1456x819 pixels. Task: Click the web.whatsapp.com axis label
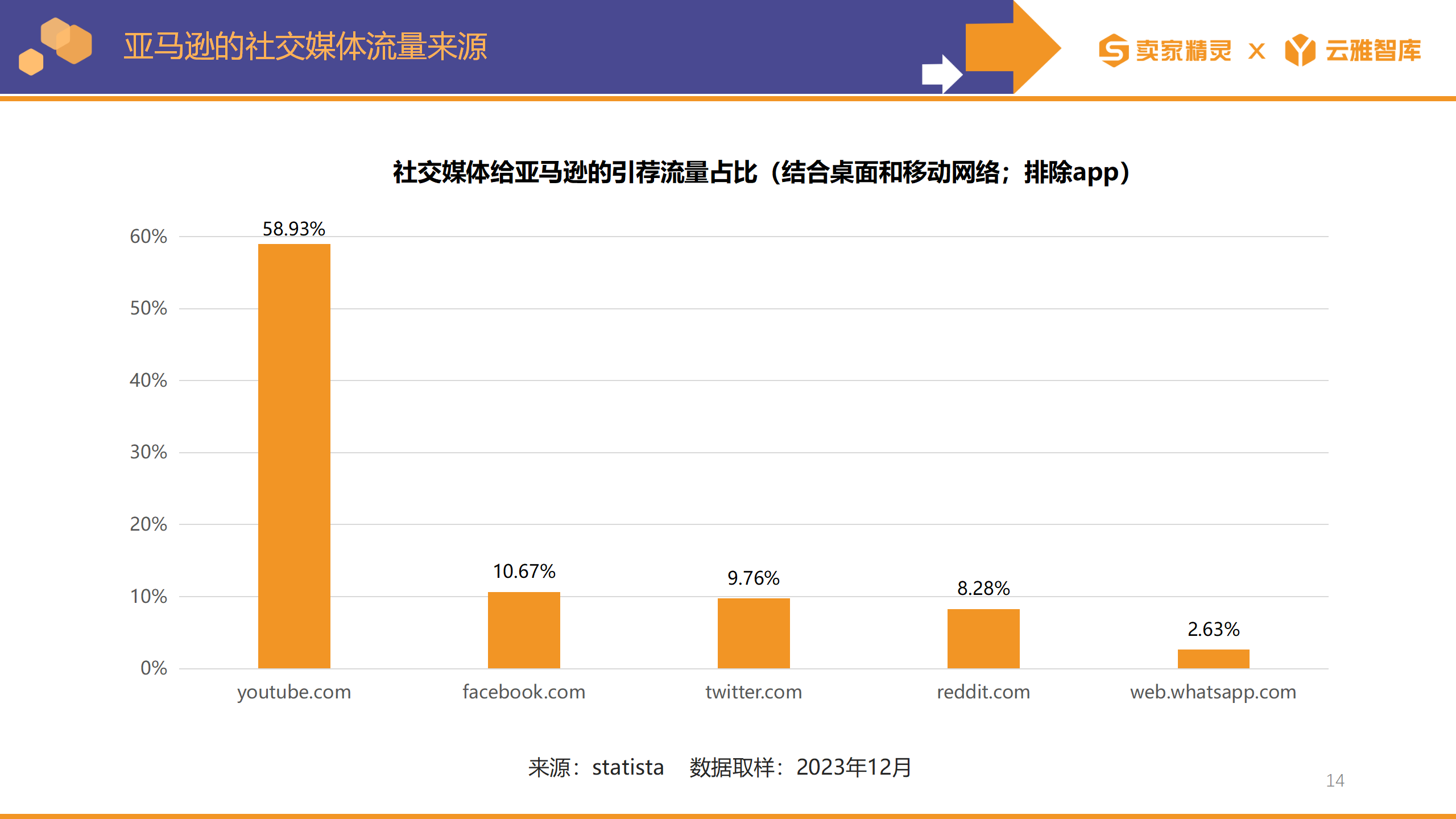tap(1213, 692)
